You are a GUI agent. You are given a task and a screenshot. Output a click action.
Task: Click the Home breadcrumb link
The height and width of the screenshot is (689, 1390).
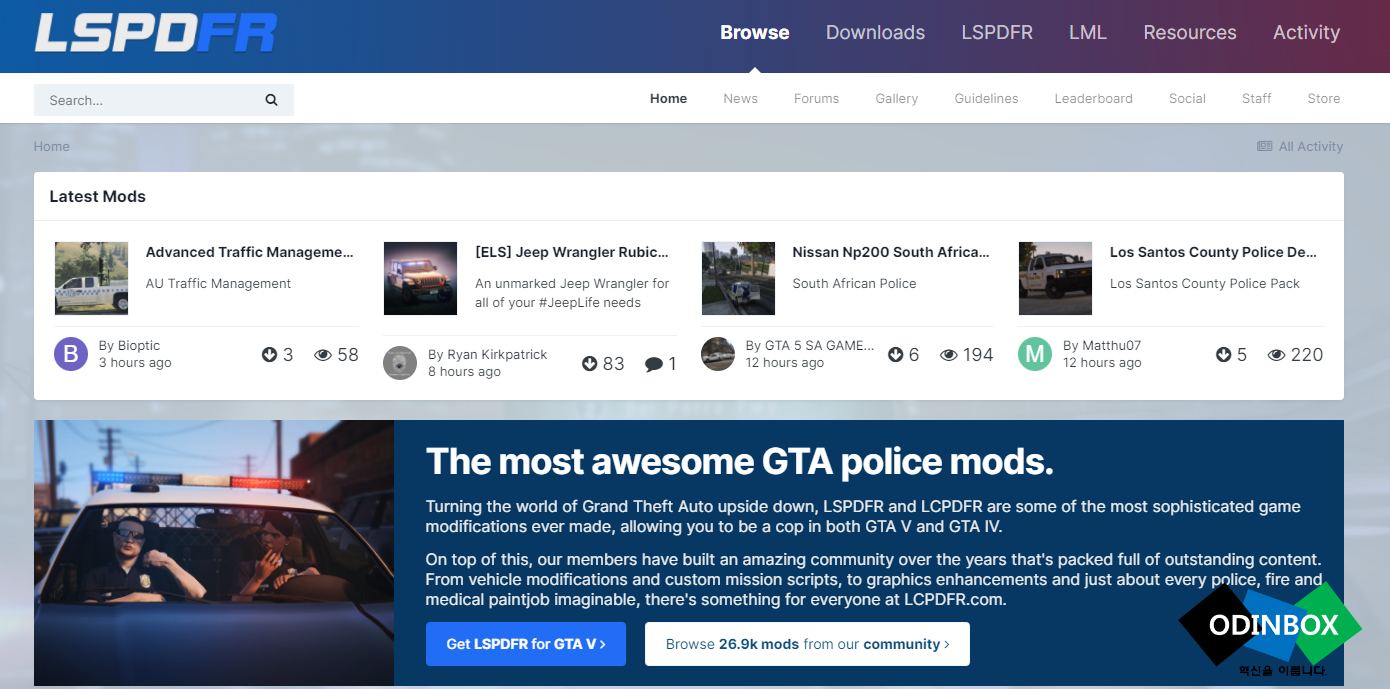point(52,146)
